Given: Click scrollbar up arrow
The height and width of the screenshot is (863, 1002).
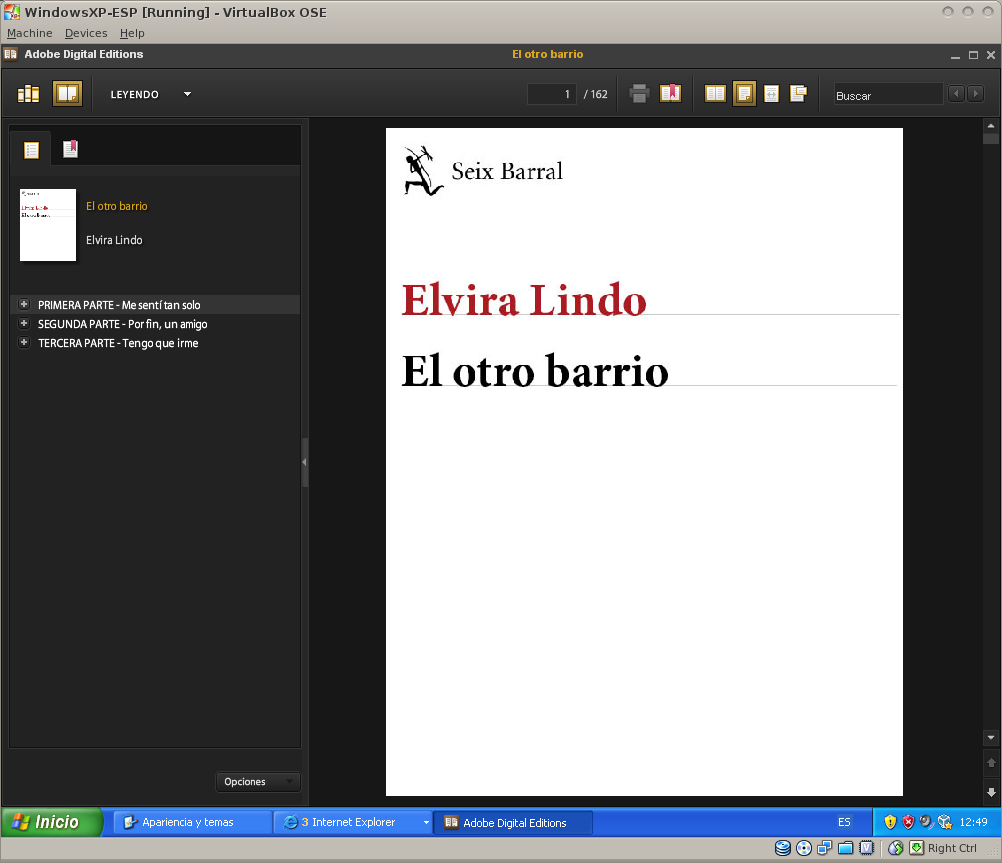Looking at the screenshot, I should tap(991, 126).
